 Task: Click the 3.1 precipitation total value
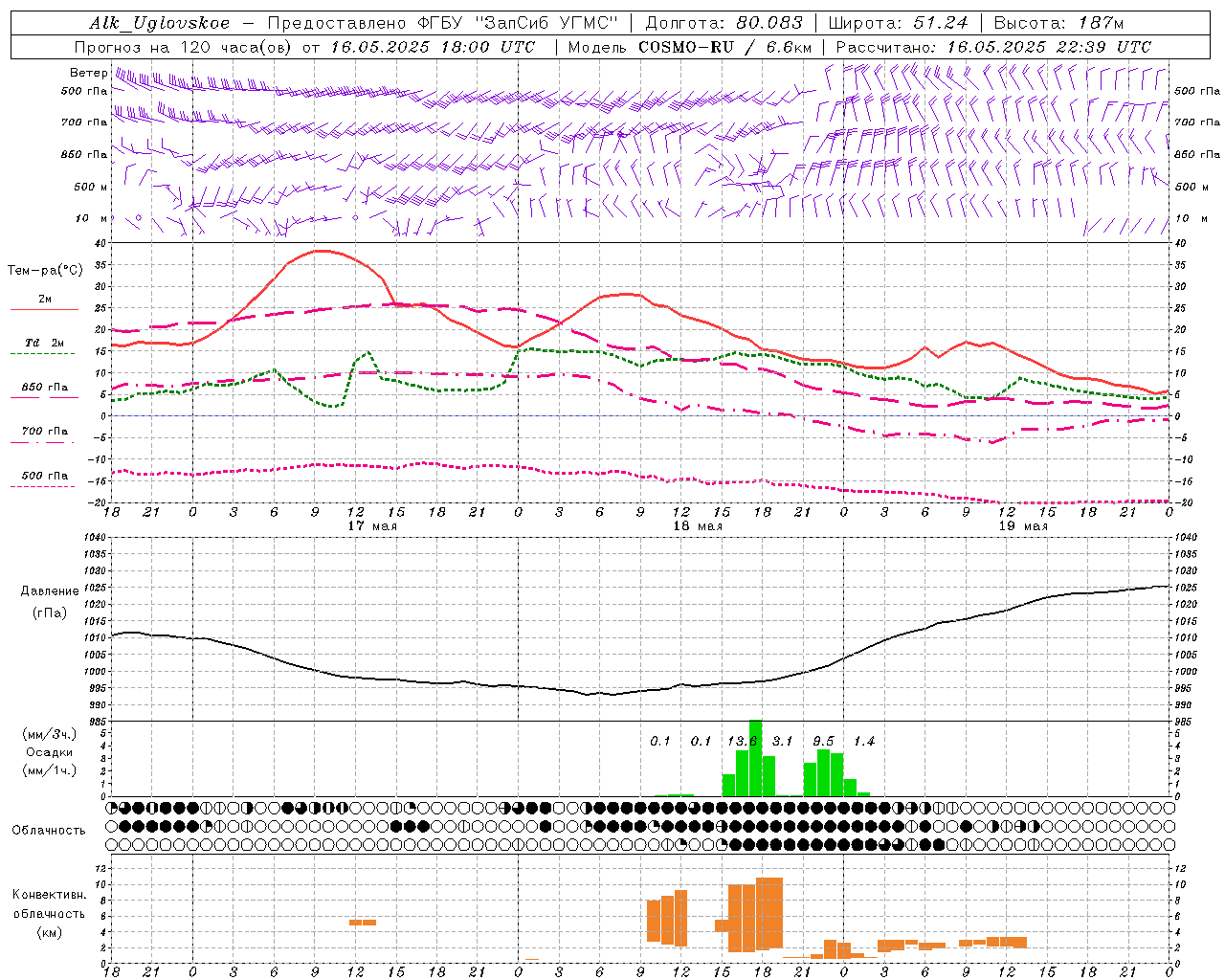point(783,741)
